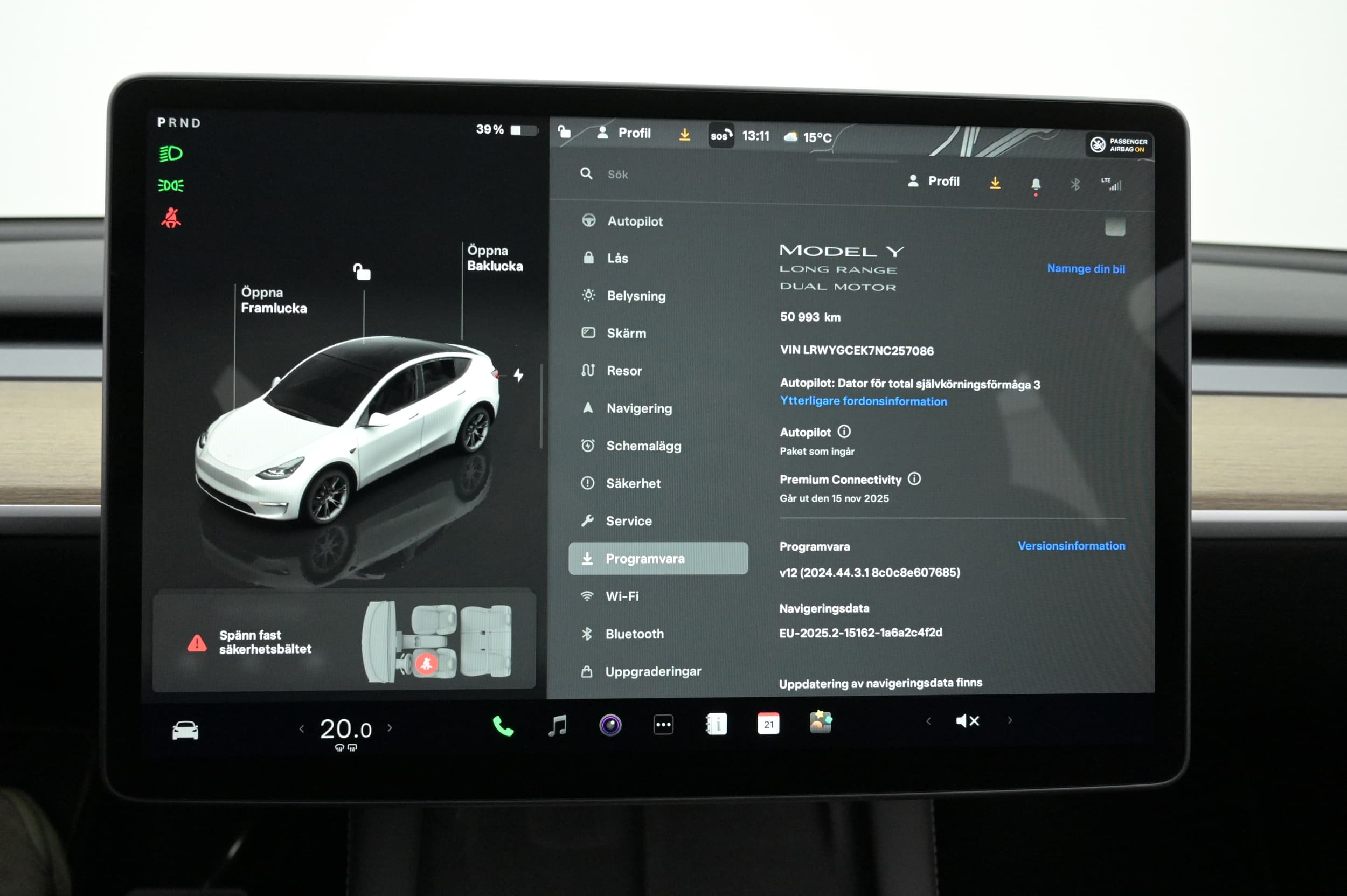Click the Sök search field
The image size is (1347, 896).
pos(617,174)
